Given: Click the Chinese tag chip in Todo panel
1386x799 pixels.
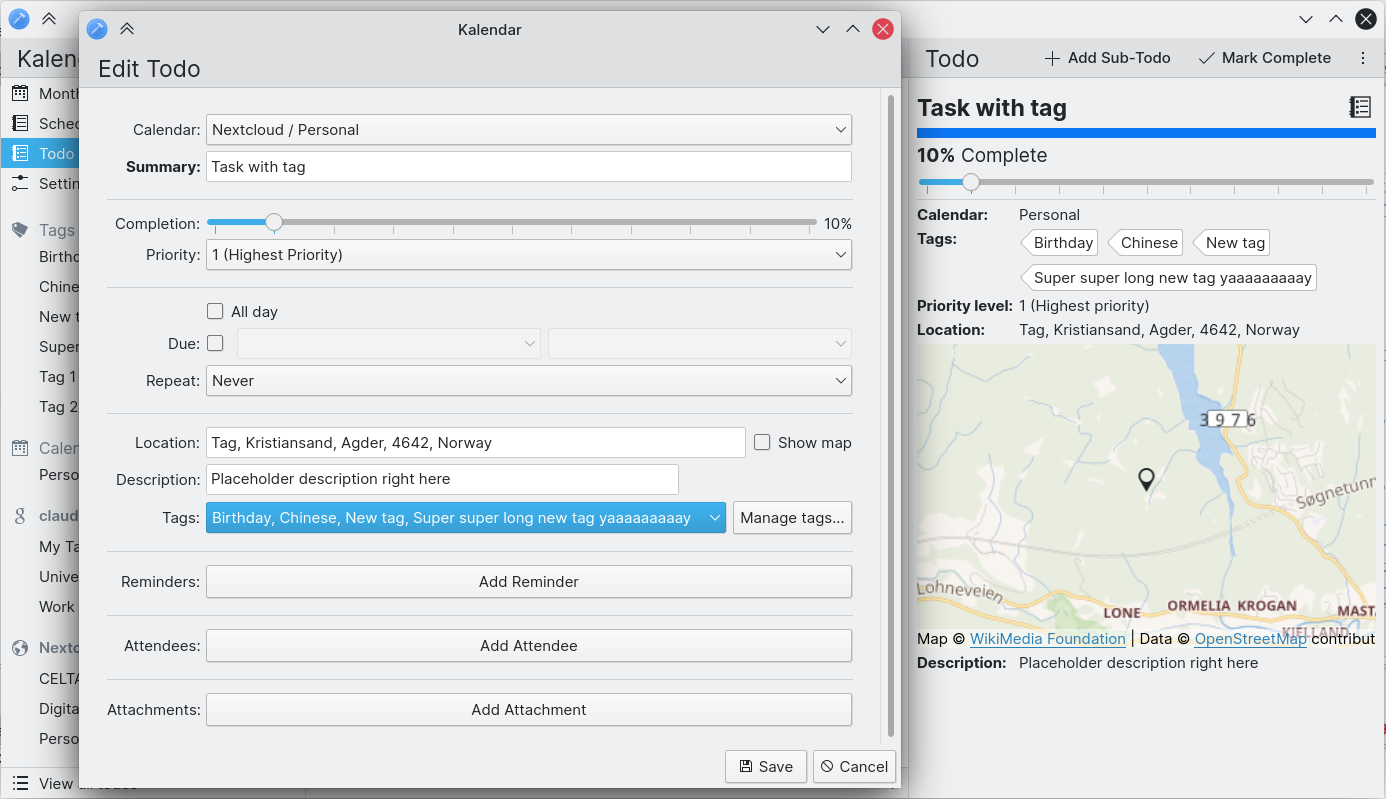Looking at the screenshot, I should [x=1145, y=243].
